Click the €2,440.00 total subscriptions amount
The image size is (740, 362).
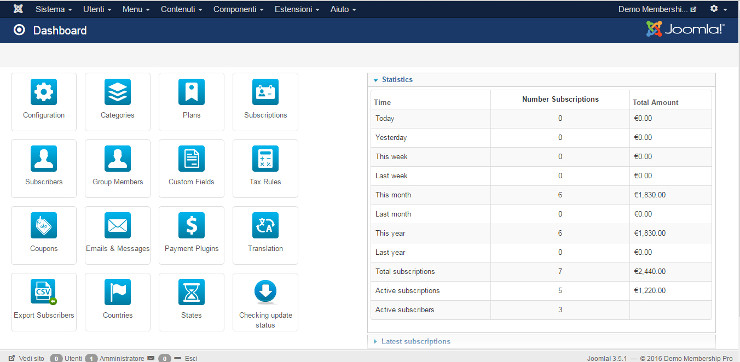650,271
